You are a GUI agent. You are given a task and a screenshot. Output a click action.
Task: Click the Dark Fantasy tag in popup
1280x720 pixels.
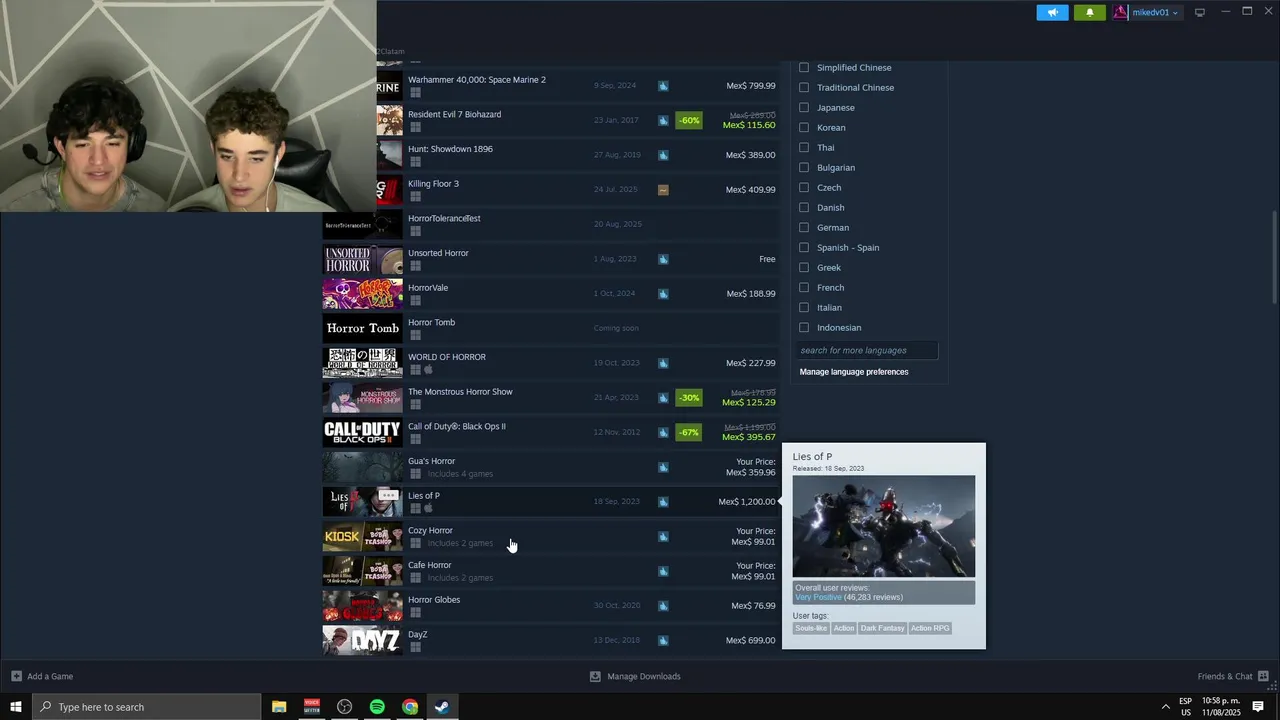(x=882, y=628)
